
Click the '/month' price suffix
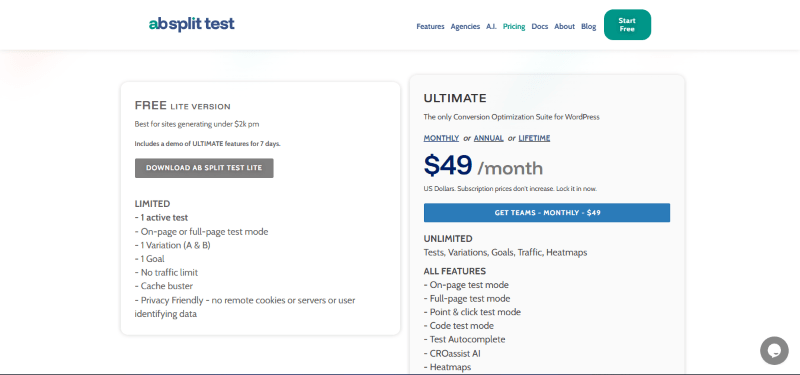click(510, 168)
